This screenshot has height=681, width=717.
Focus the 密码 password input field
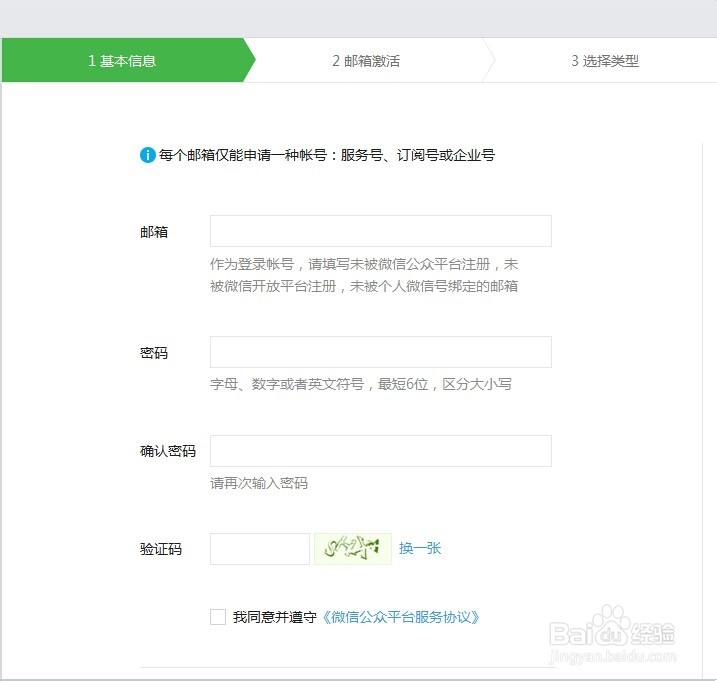pyautogui.click(x=380, y=352)
